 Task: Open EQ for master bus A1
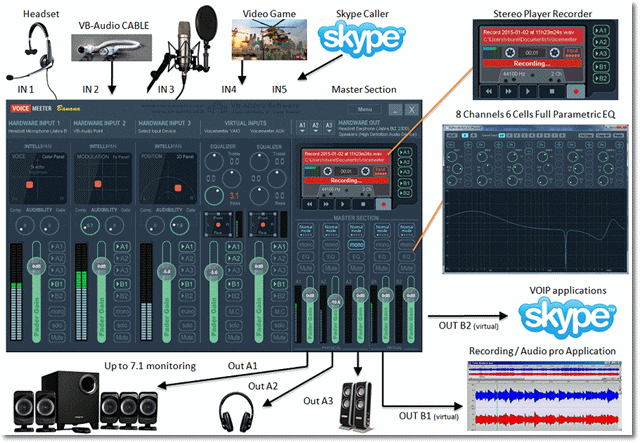(x=306, y=256)
